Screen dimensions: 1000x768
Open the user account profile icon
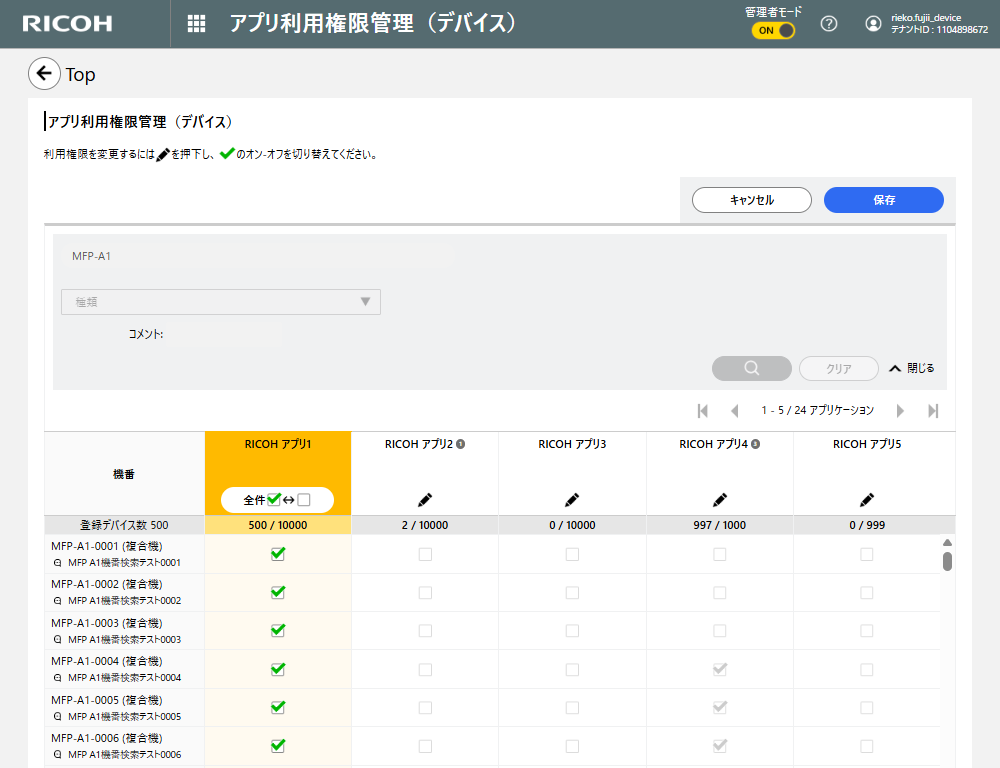[874, 24]
